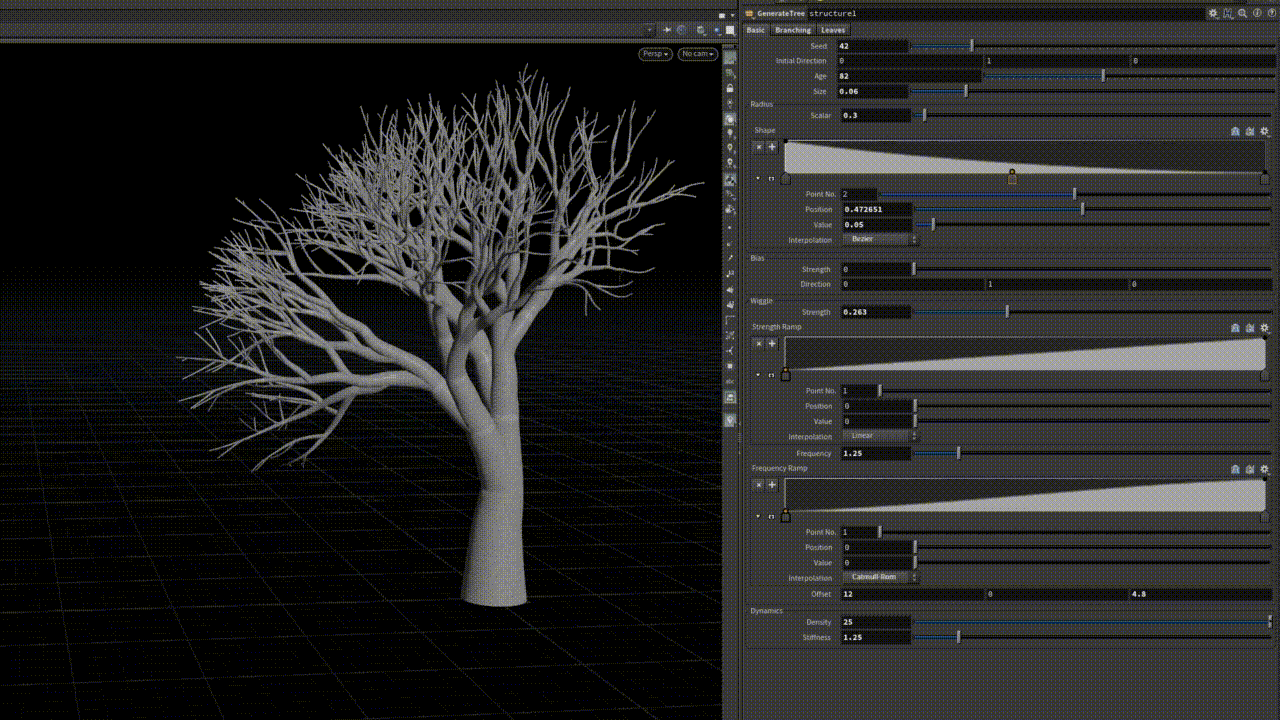Click the plus button on Frequency Ramp
The image size is (1280, 720).
[772, 485]
